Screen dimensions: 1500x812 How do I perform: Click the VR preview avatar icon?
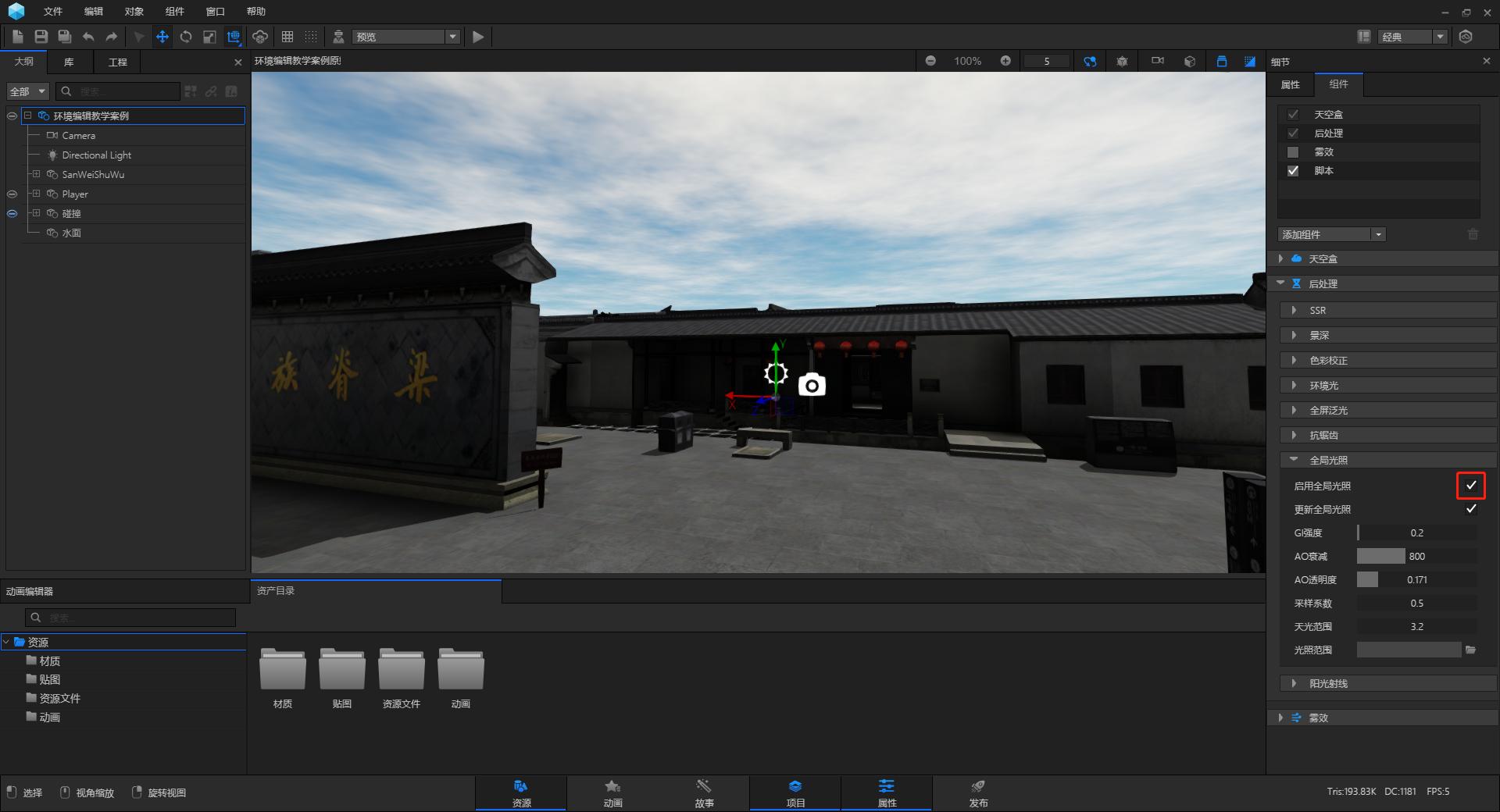pos(338,37)
